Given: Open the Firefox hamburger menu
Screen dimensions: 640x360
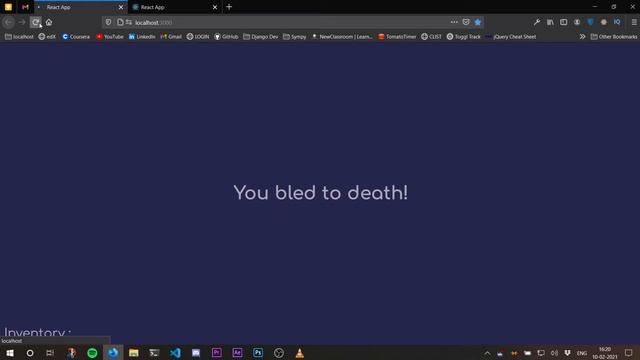Looking at the screenshot, I should point(634,22).
